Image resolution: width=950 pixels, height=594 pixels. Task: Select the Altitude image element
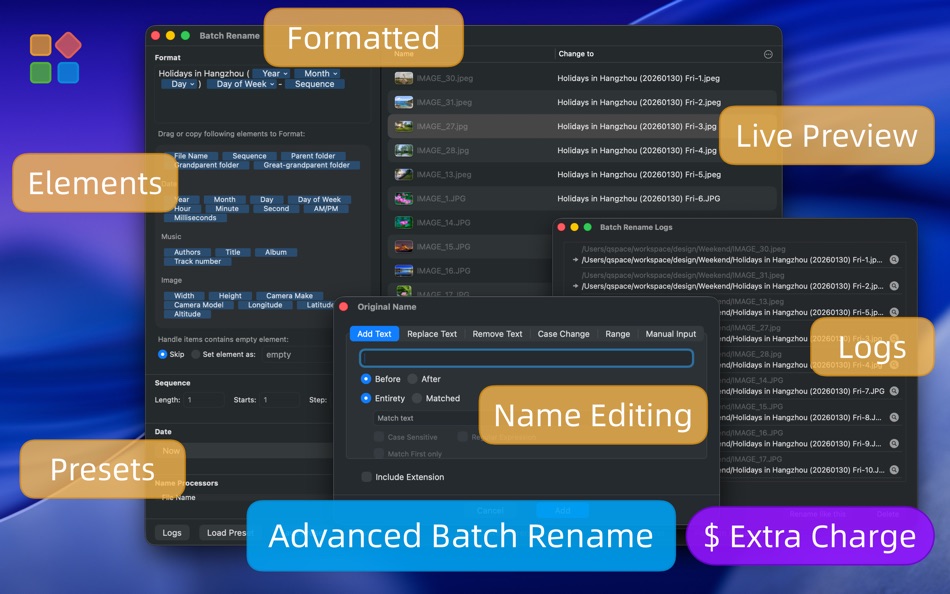point(186,314)
